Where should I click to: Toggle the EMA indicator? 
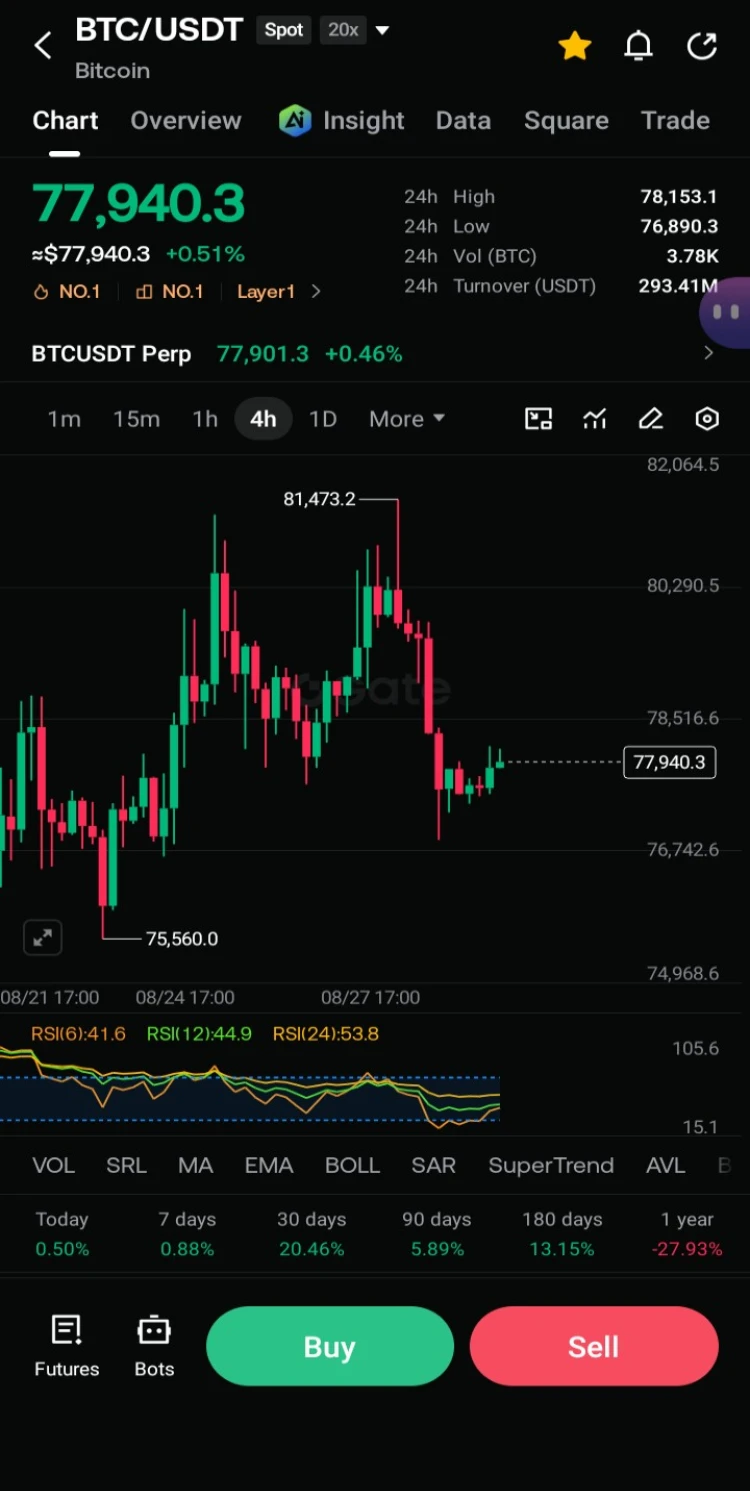pyautogui.click(x=269, y=1166)
